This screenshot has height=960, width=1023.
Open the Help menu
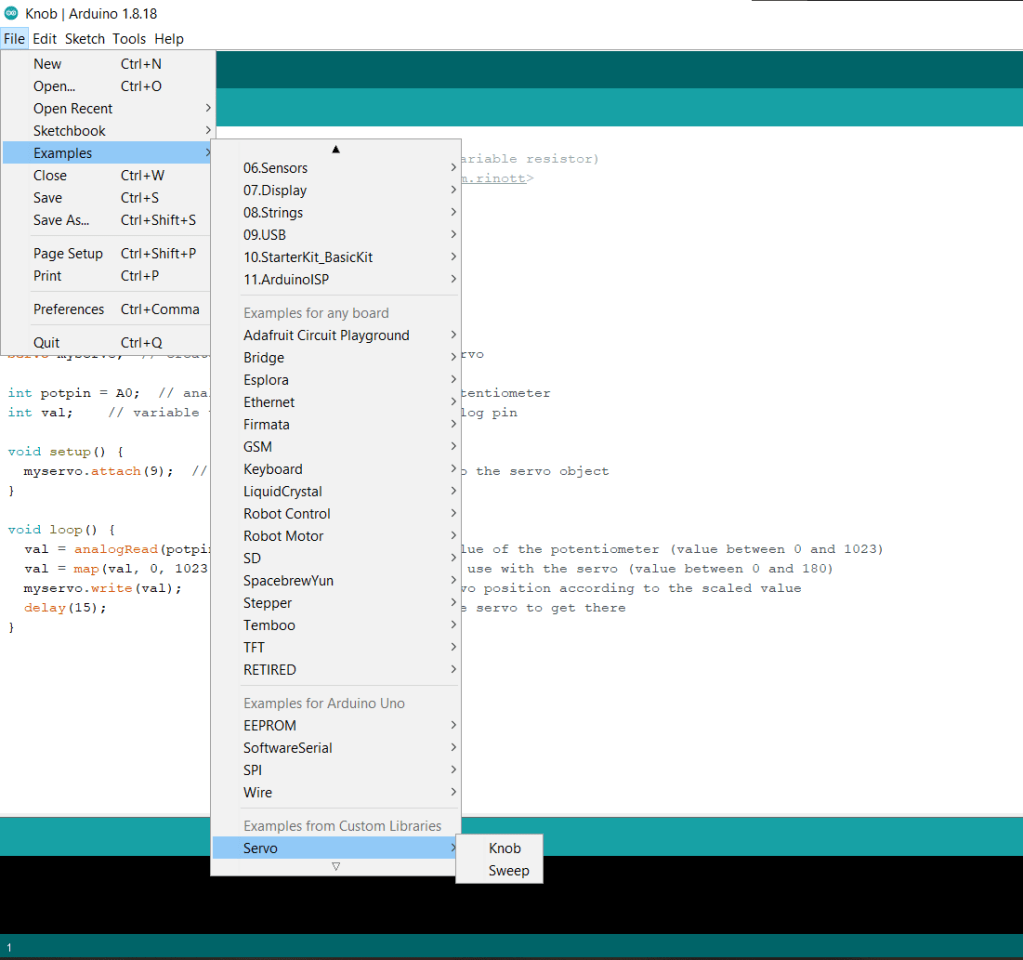(x=169, y=39)
